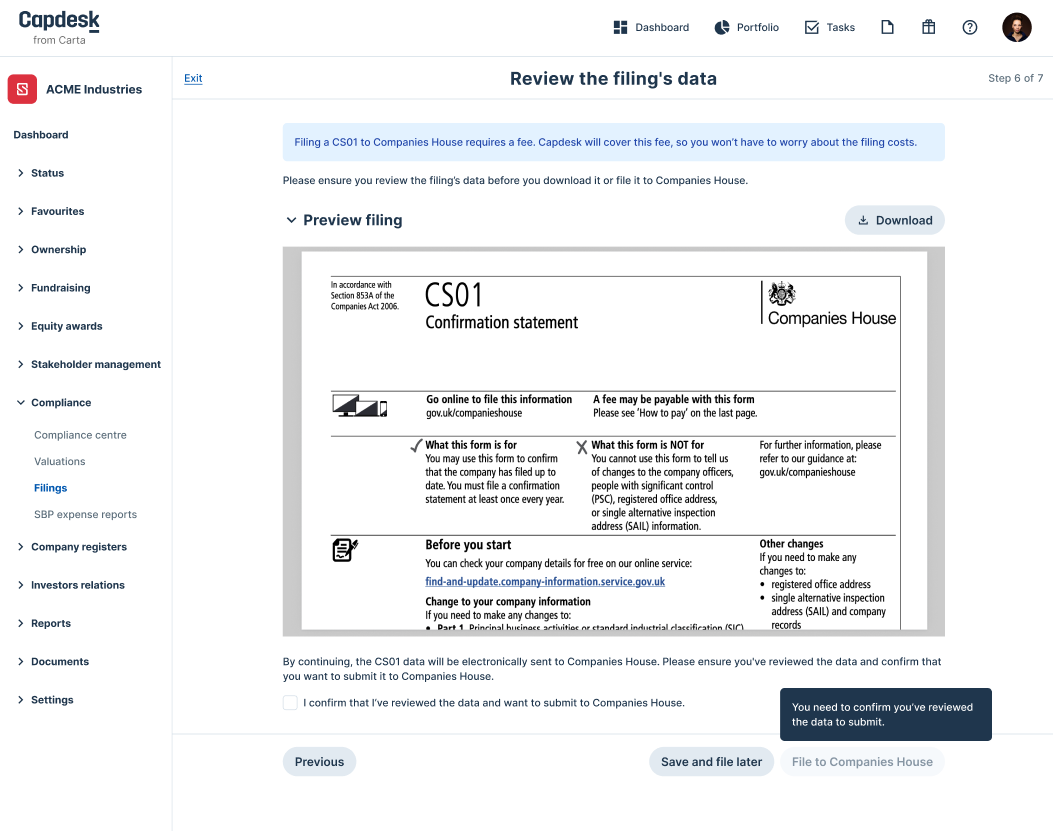Viewport: 1053px width, 831px height.
Task: Open the help question mark icon
Action: point(969,27)
